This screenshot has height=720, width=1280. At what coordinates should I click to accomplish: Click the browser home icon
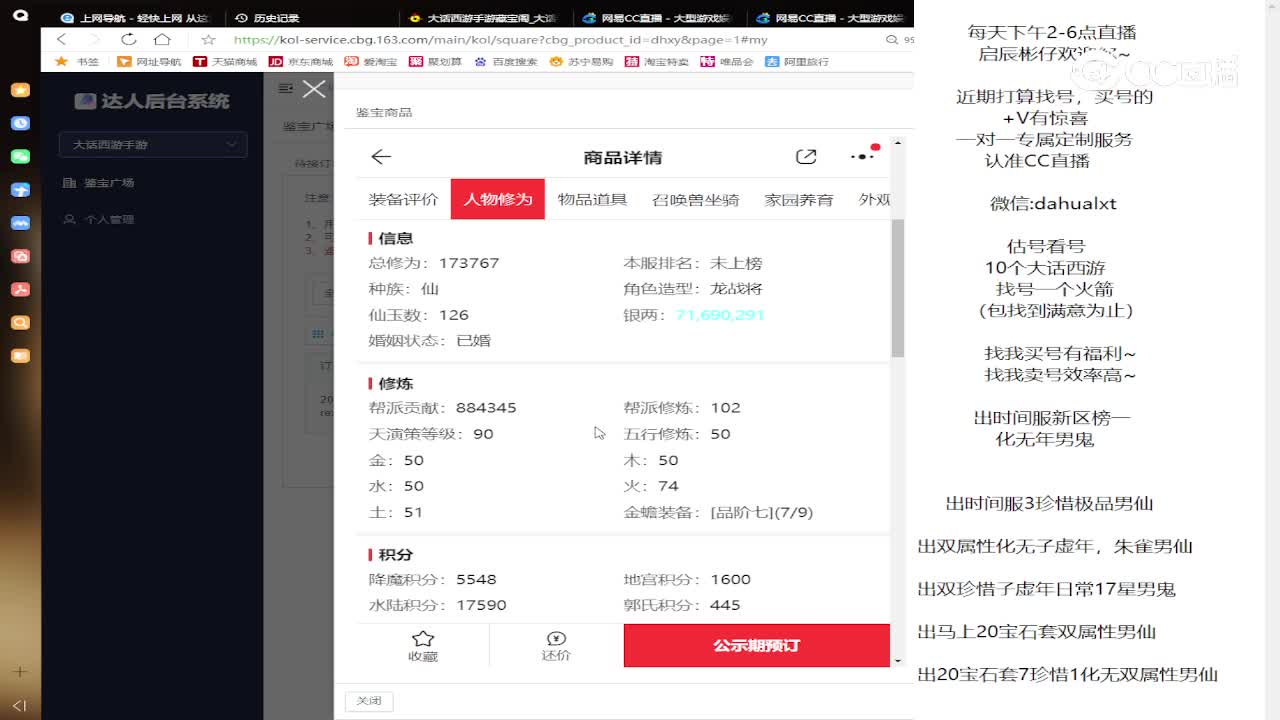162,39
